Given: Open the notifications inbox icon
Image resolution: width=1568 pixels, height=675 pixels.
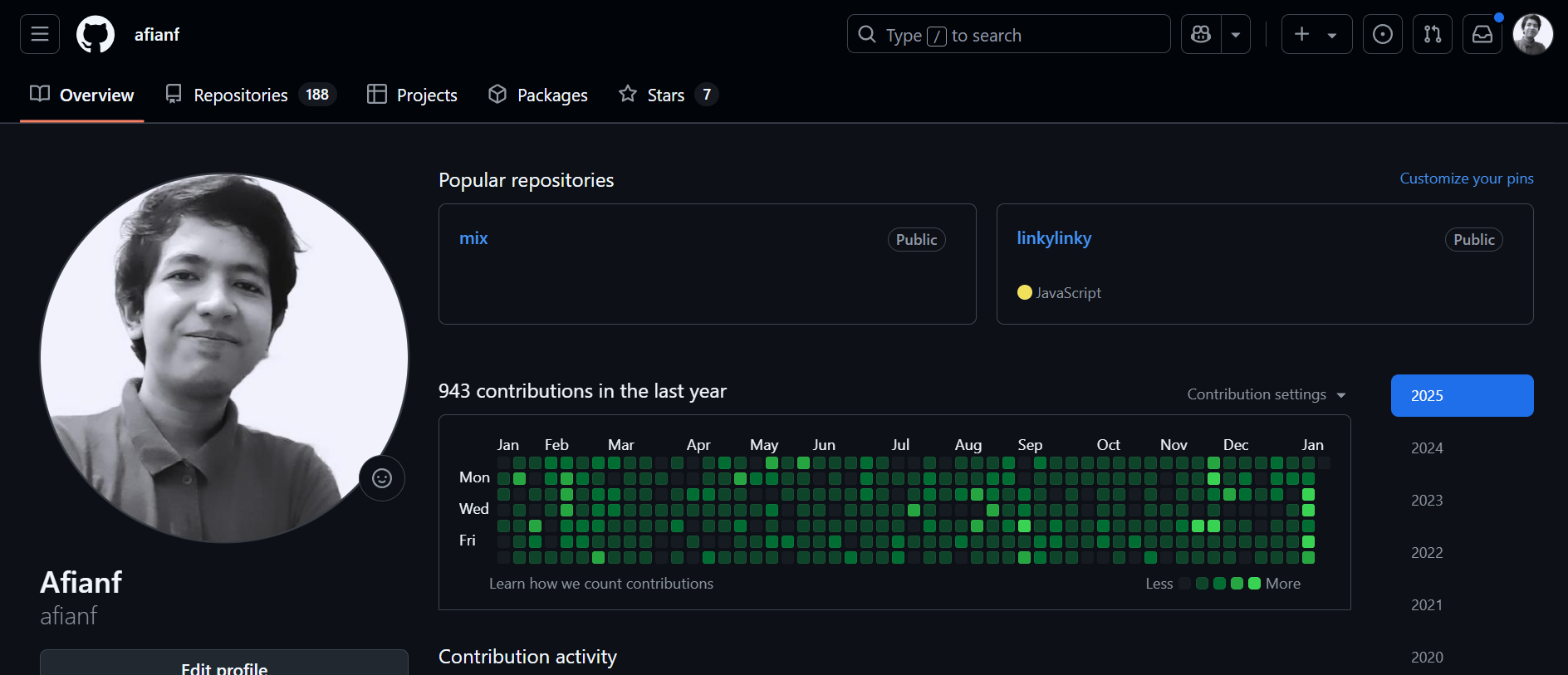Looking at the screenshot, I should [x=1482, y=34].
